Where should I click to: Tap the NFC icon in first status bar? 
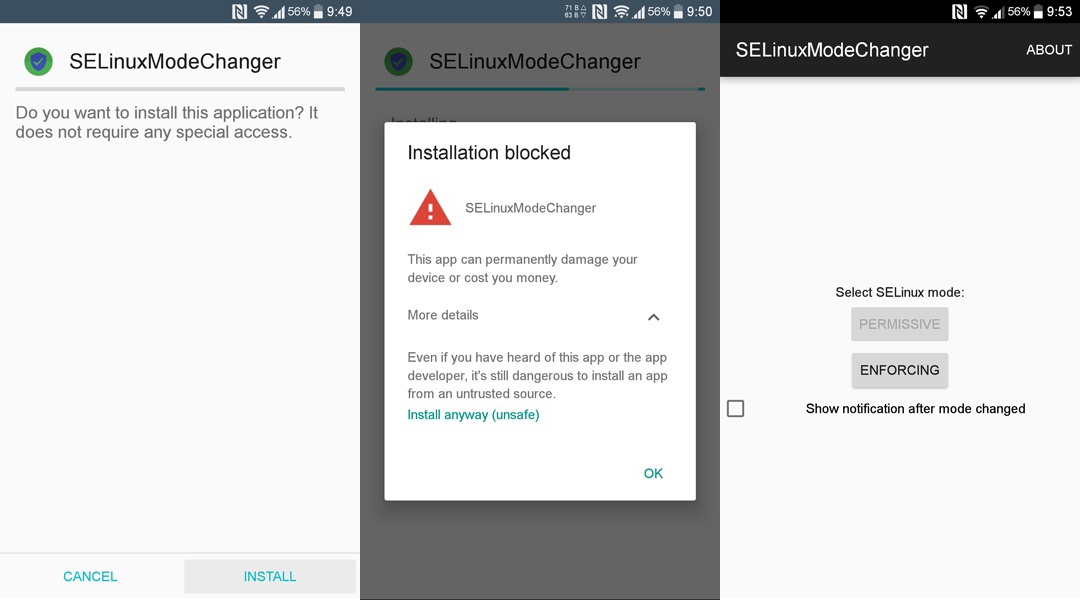(x=239, y=11)
